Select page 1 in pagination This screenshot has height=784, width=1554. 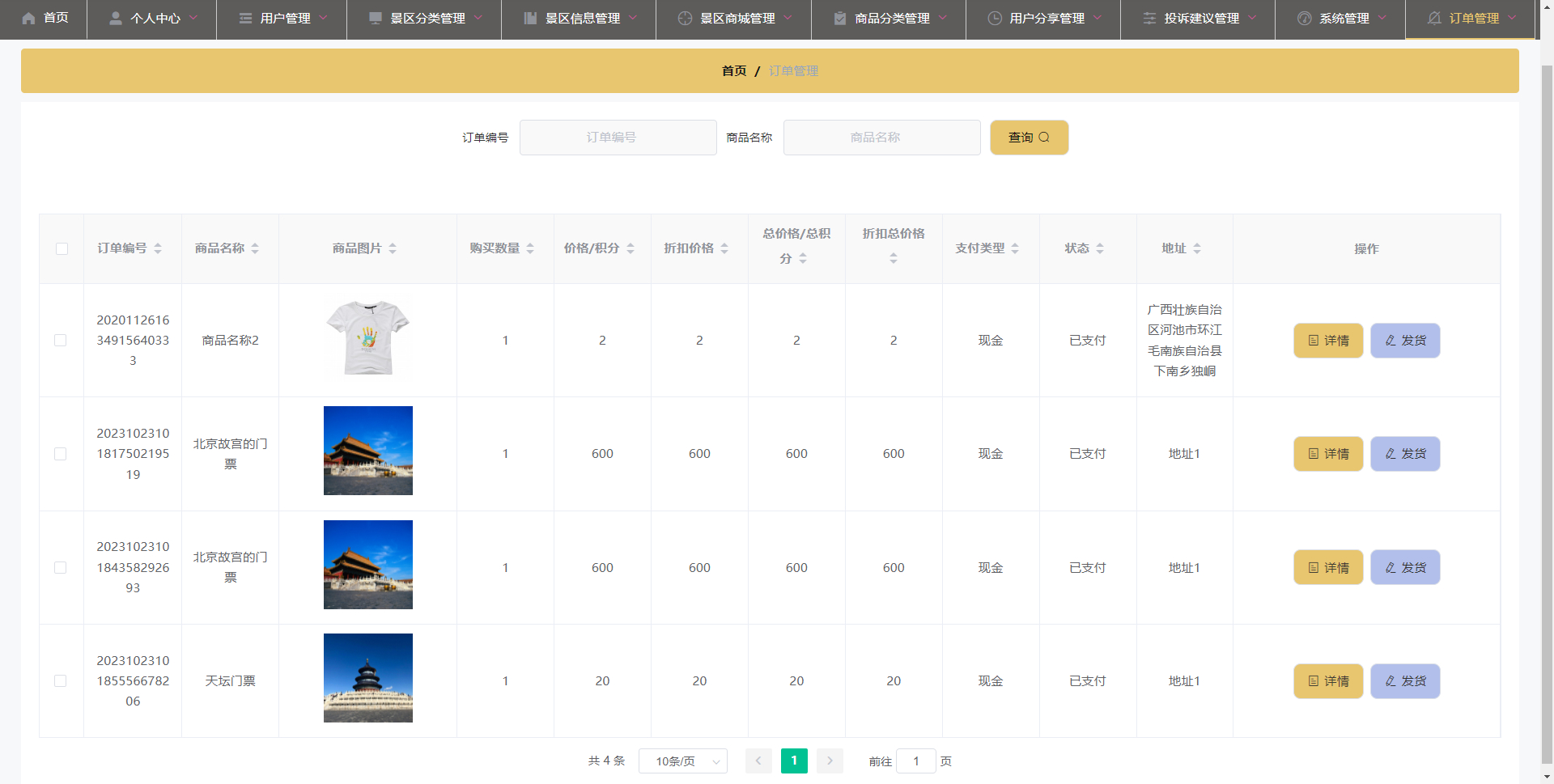click(794, 761)
